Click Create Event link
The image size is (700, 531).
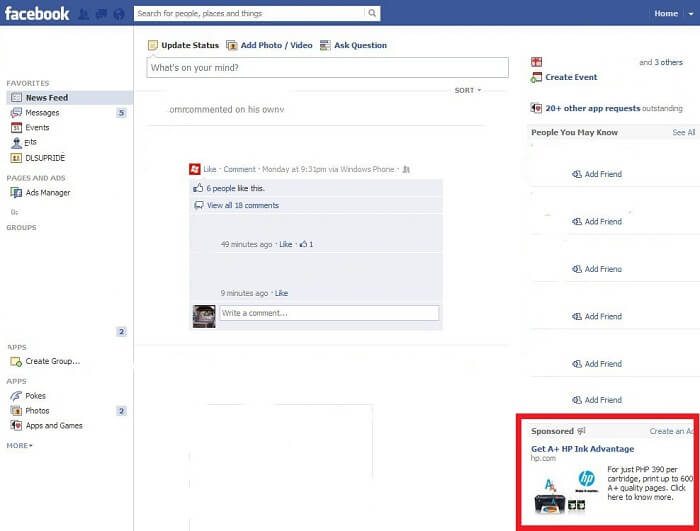pos(571,77)
